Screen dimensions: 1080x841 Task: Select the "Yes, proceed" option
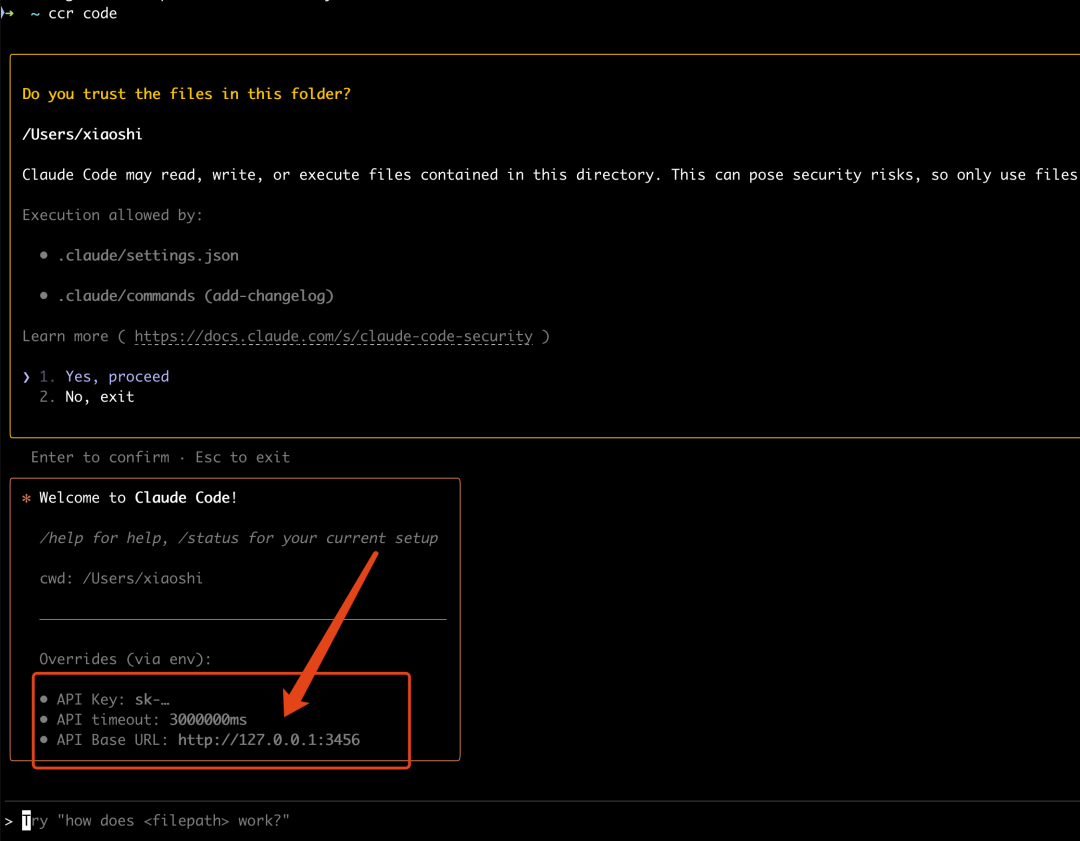pyautogui.click(x=117, y=377)
